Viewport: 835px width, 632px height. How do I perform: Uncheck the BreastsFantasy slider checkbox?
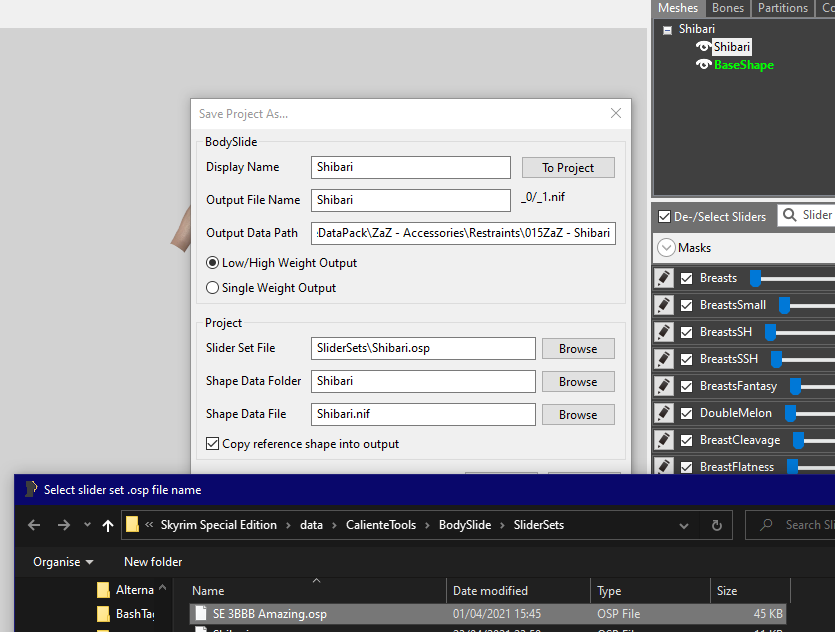(x=686, y=387)
